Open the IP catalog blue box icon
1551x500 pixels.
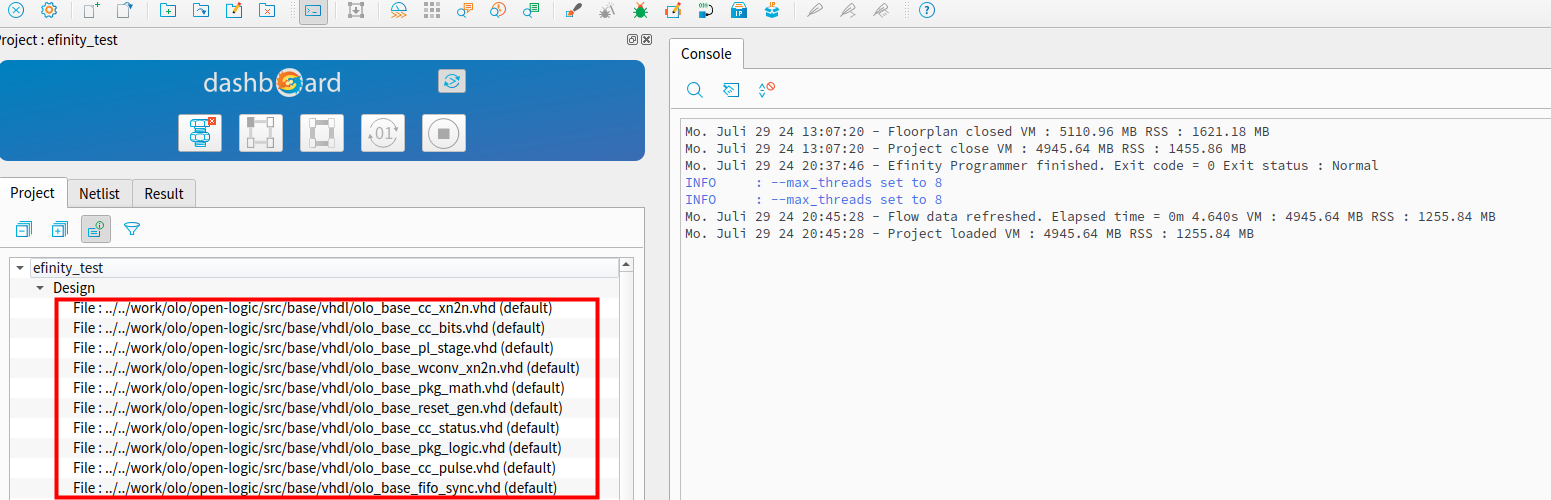pos(739,11)
